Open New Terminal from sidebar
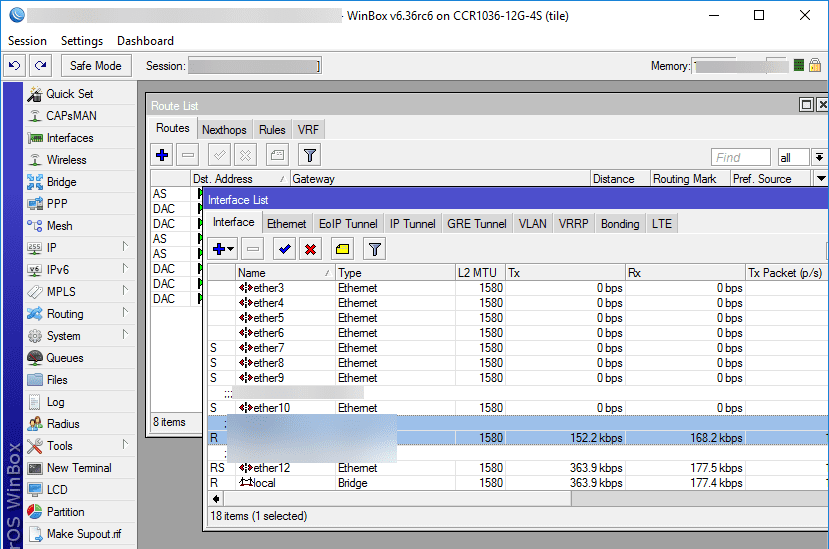This screenshot has height=549, width=829. coord(79,468)
